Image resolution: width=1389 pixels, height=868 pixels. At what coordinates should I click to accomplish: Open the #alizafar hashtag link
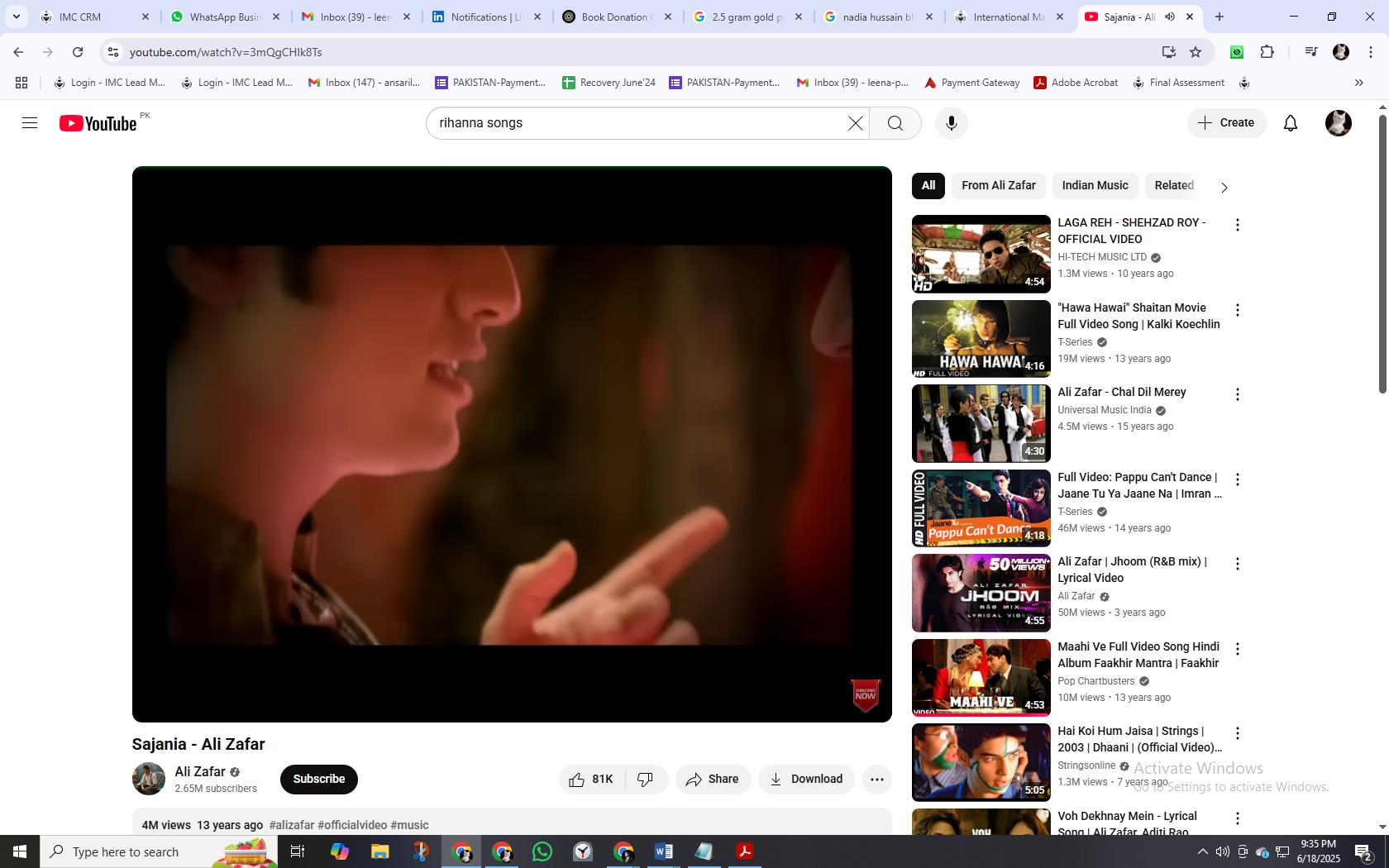click(x=292, y=825)
